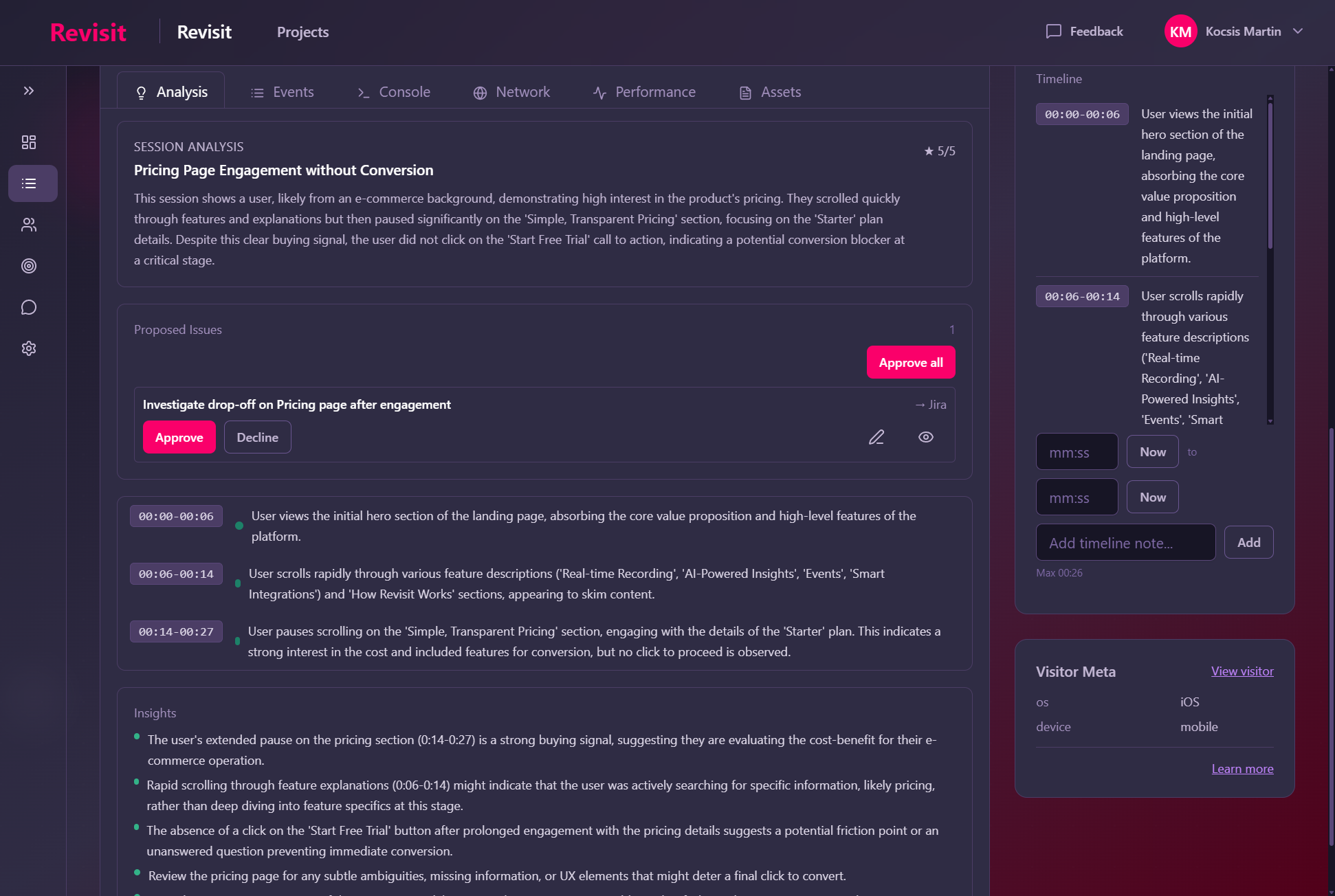Screen dimensions: 1335x896
Task: Select the goals target icon in sidebar
Action: tap(29, 266)
